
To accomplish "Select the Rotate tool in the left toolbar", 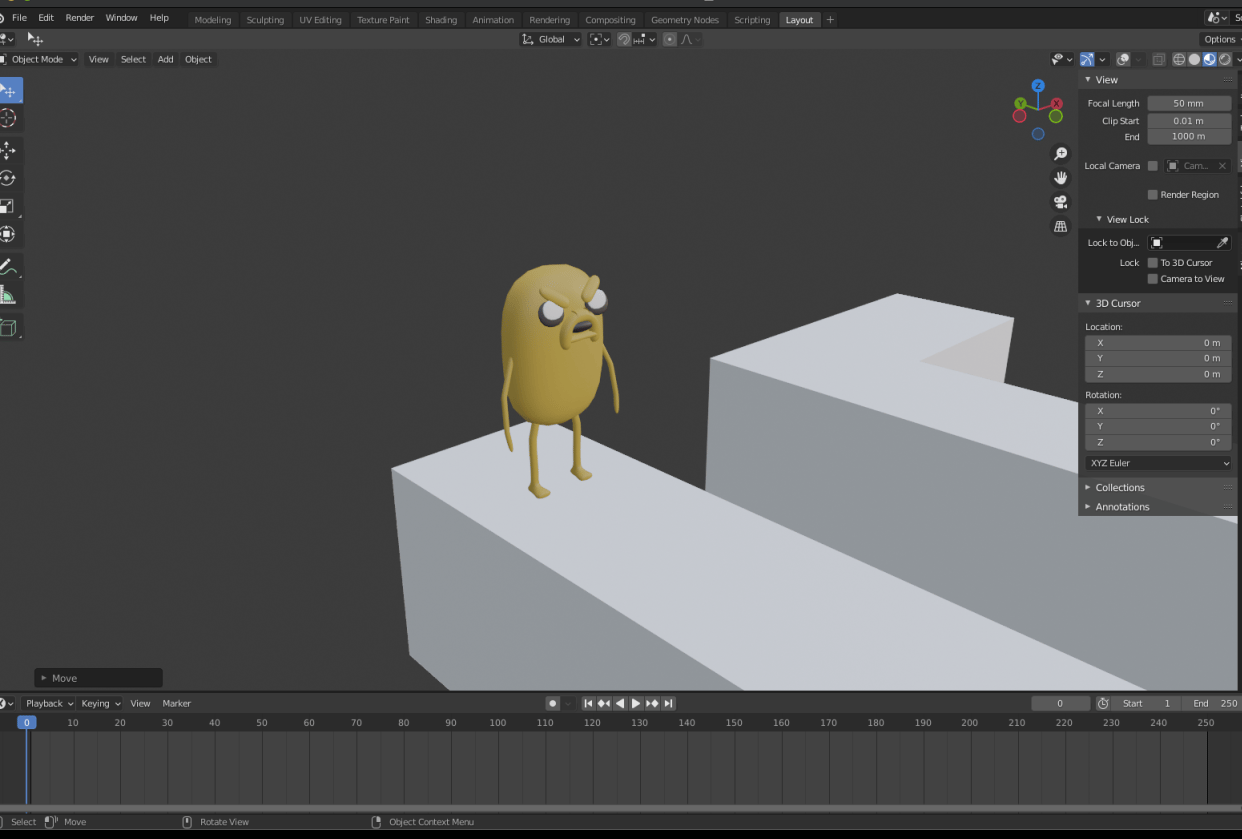I will point(10,177).
